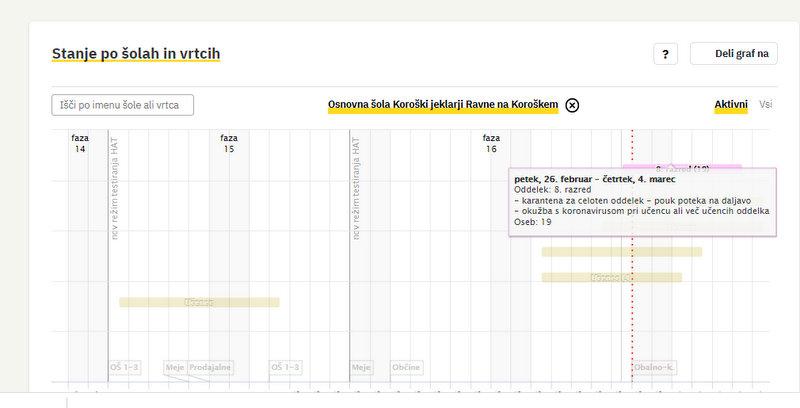This screenshot has height=408, width=800.
Task: Open the 'Stanje po šolah in vrtcih' heading link
Action: coord(136,53)
